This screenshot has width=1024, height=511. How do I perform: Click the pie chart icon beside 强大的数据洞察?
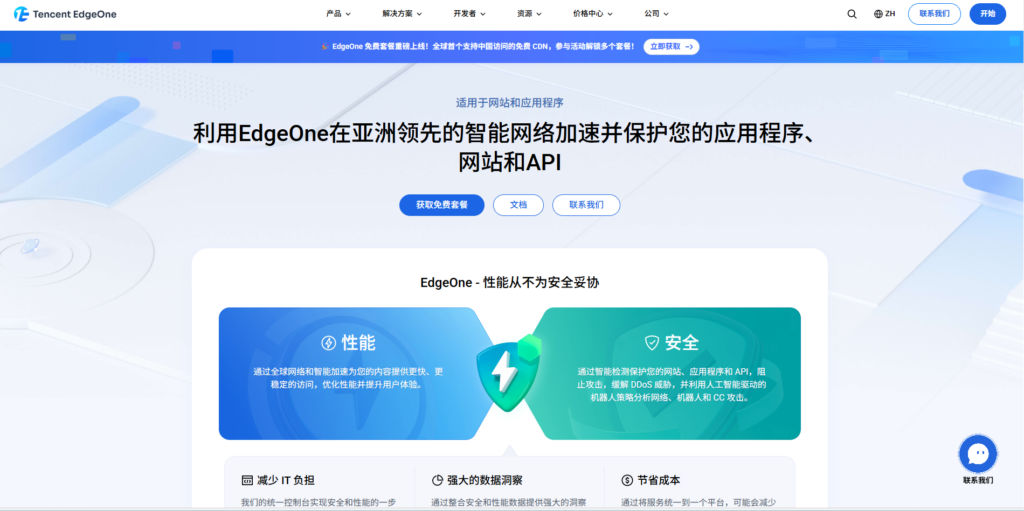coord(437,480)
